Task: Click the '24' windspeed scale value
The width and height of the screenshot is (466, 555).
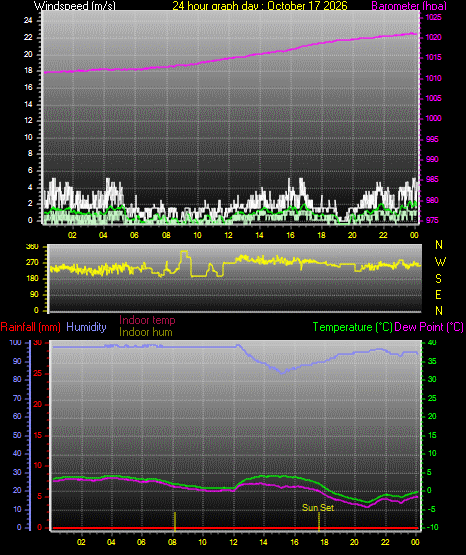Action: click(x=28, y=21)
